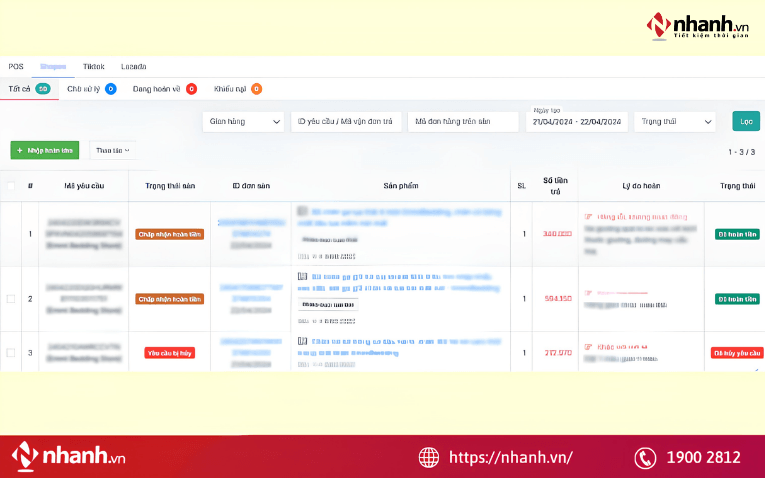Click the edit reason icon in row 3

[x=588, y=347]
